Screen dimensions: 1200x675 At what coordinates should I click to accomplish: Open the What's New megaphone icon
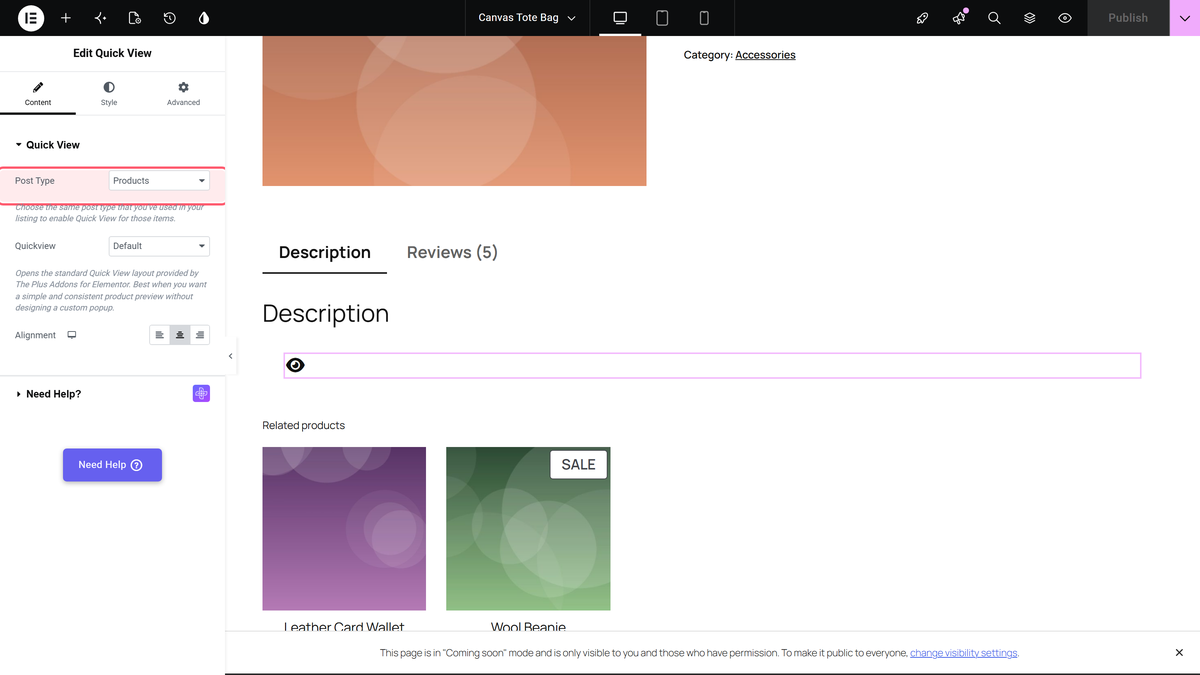pyautogui.click(x=959, y=18)
